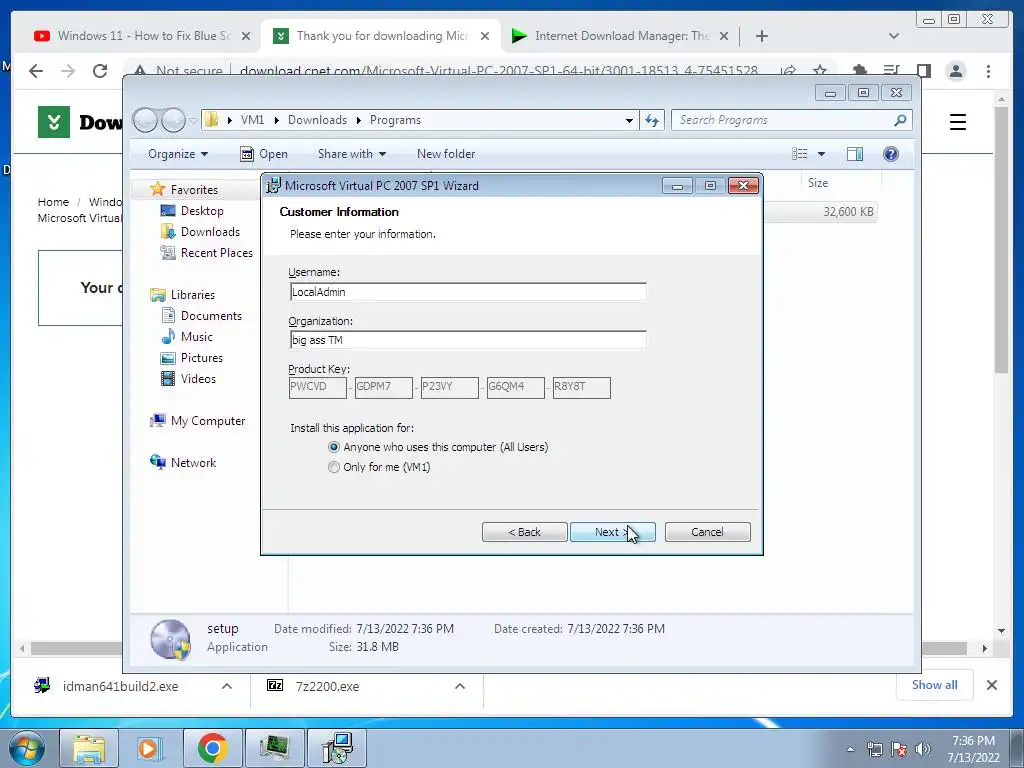The width and height of the screenshot is (1024, 768).
Task: Click the Size column header
Action: pos(818,183)
